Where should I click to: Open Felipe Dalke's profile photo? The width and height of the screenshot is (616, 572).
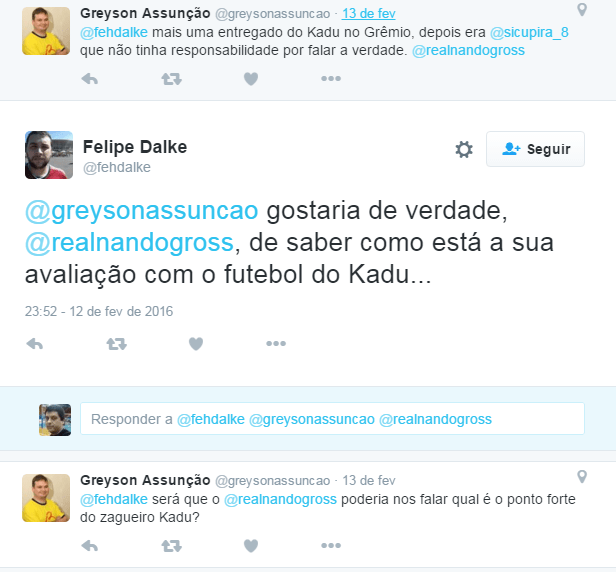tap(49, 155)
